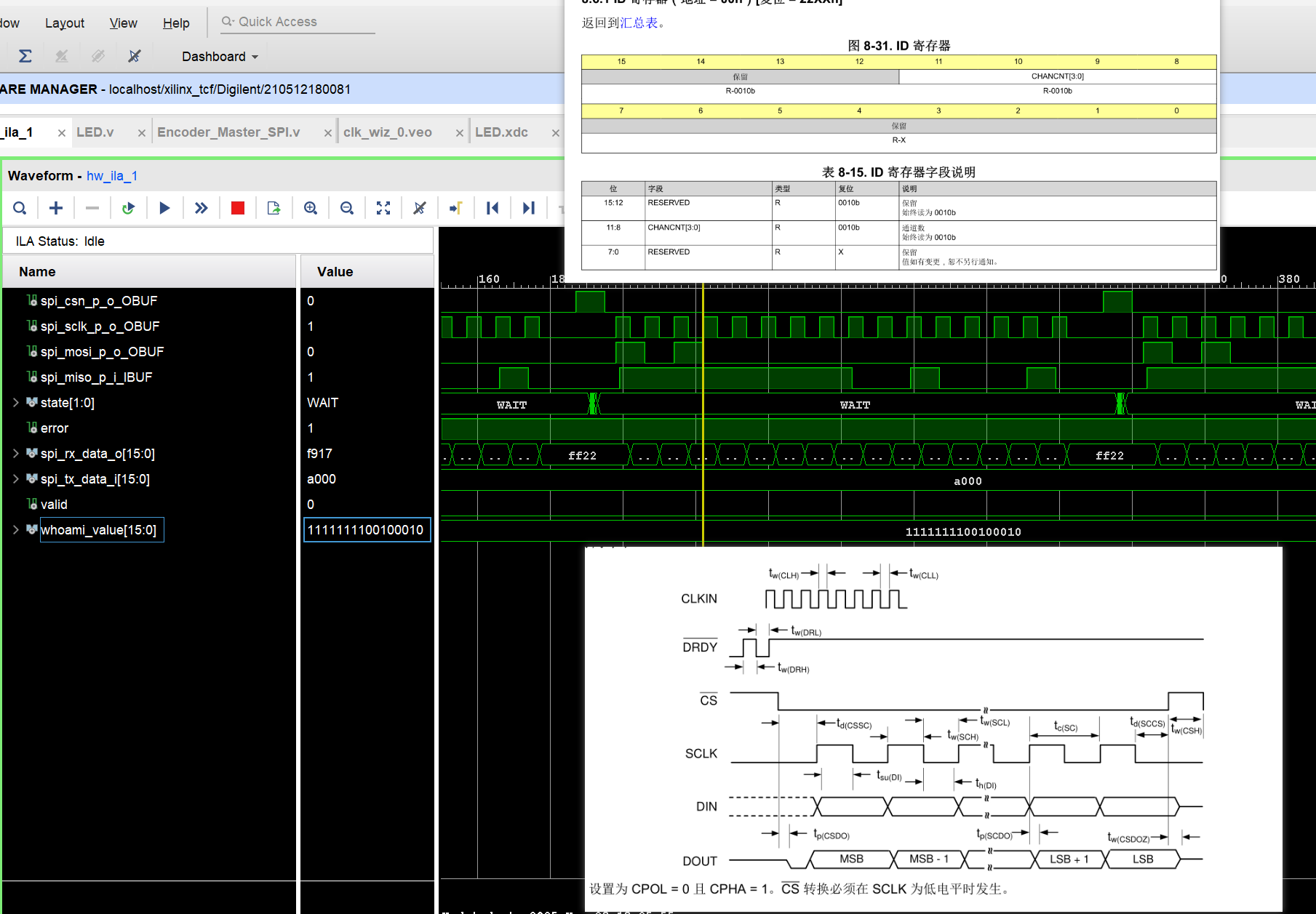
Task: Expand the spi_rx_data_o[15:0] bus
Action: 16,453
